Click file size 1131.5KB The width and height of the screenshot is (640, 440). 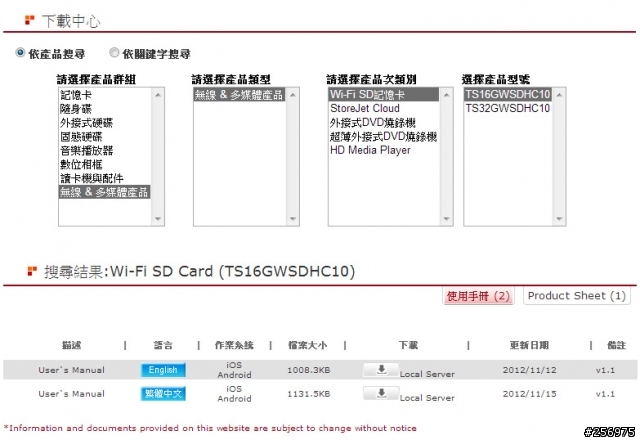click(x=308, y=394)
